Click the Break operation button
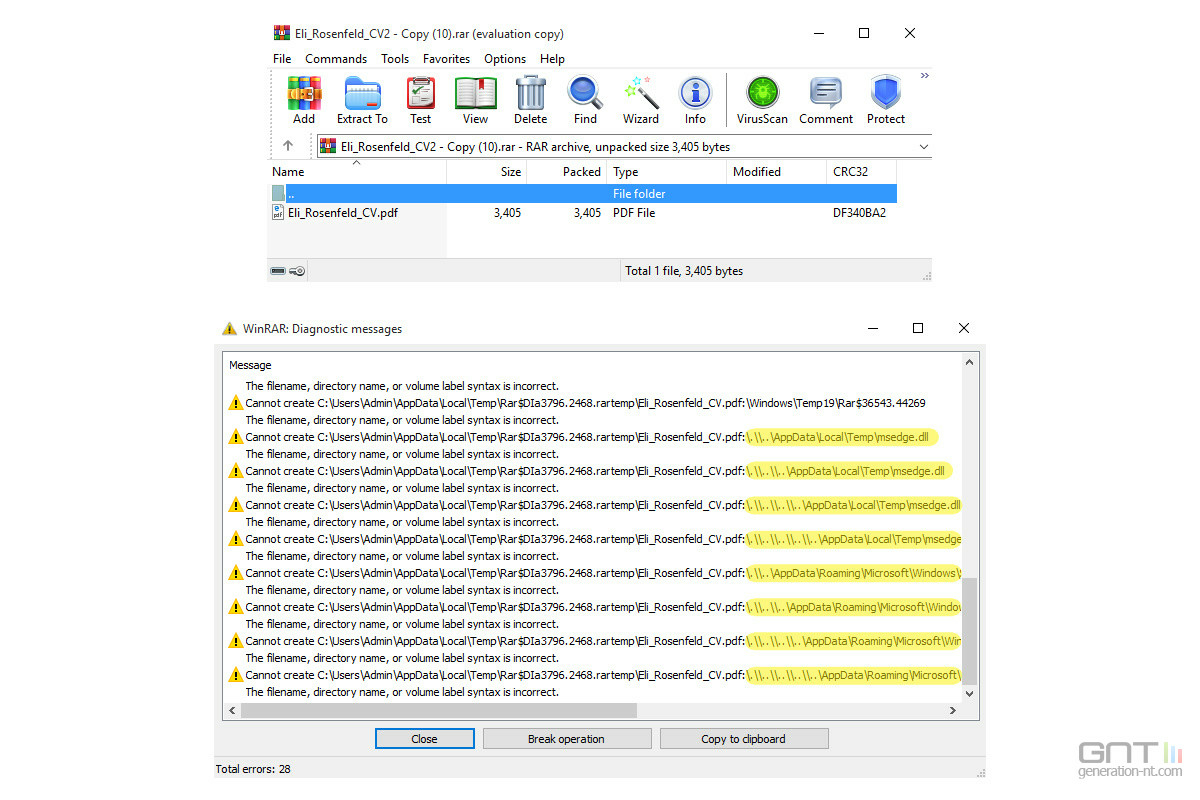The width and height of the screenshot is (1200, 800). pos(567,739)
